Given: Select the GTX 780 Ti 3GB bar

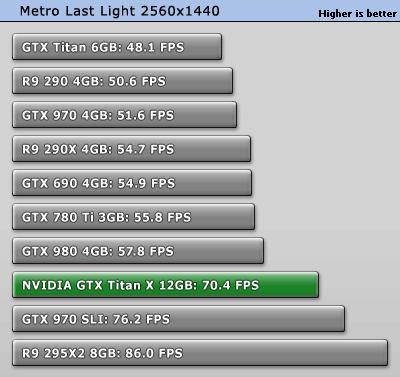Looking at the screenshot, I should 134,217.
